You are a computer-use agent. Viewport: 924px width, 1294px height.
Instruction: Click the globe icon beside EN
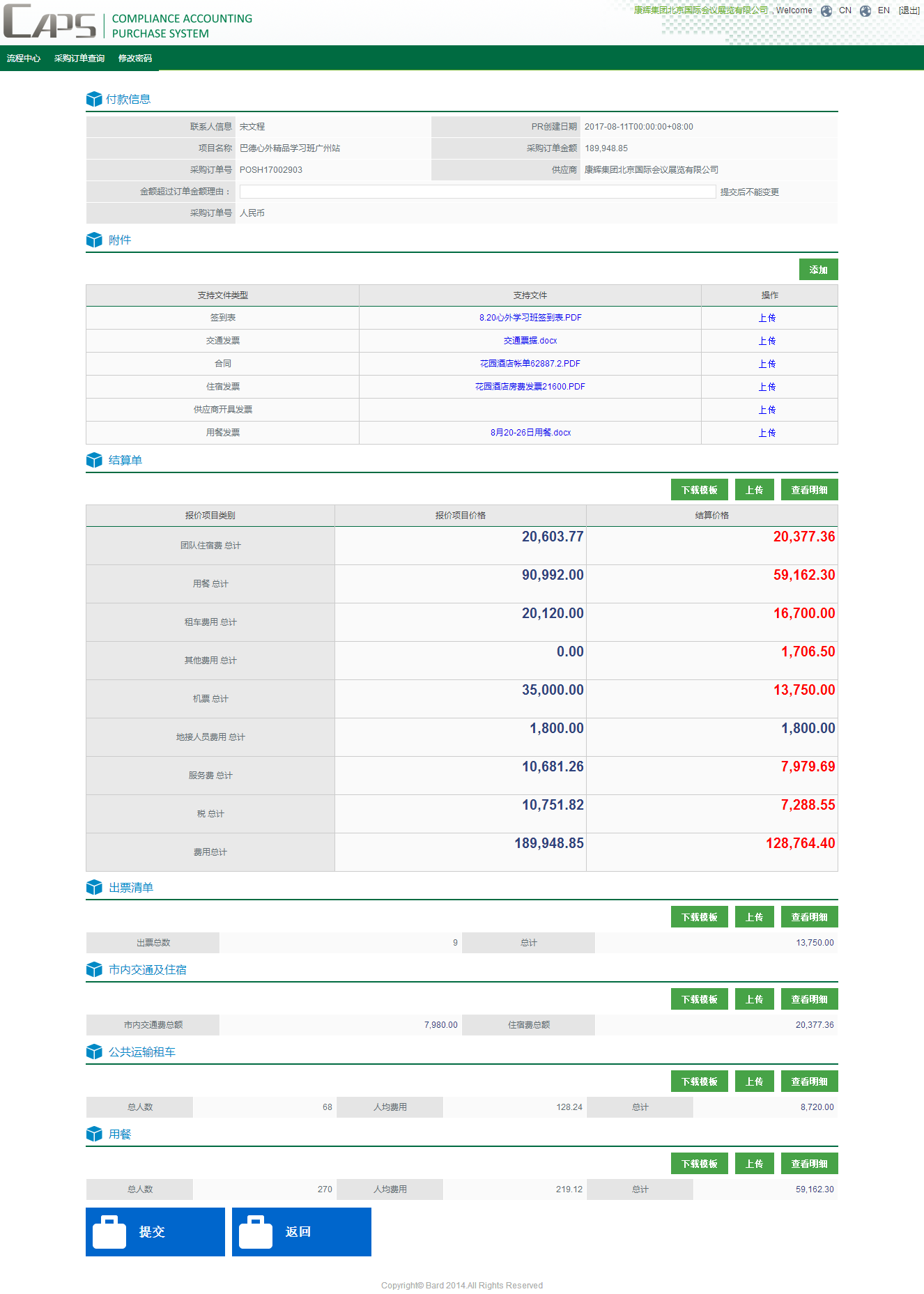pos(865,10)
